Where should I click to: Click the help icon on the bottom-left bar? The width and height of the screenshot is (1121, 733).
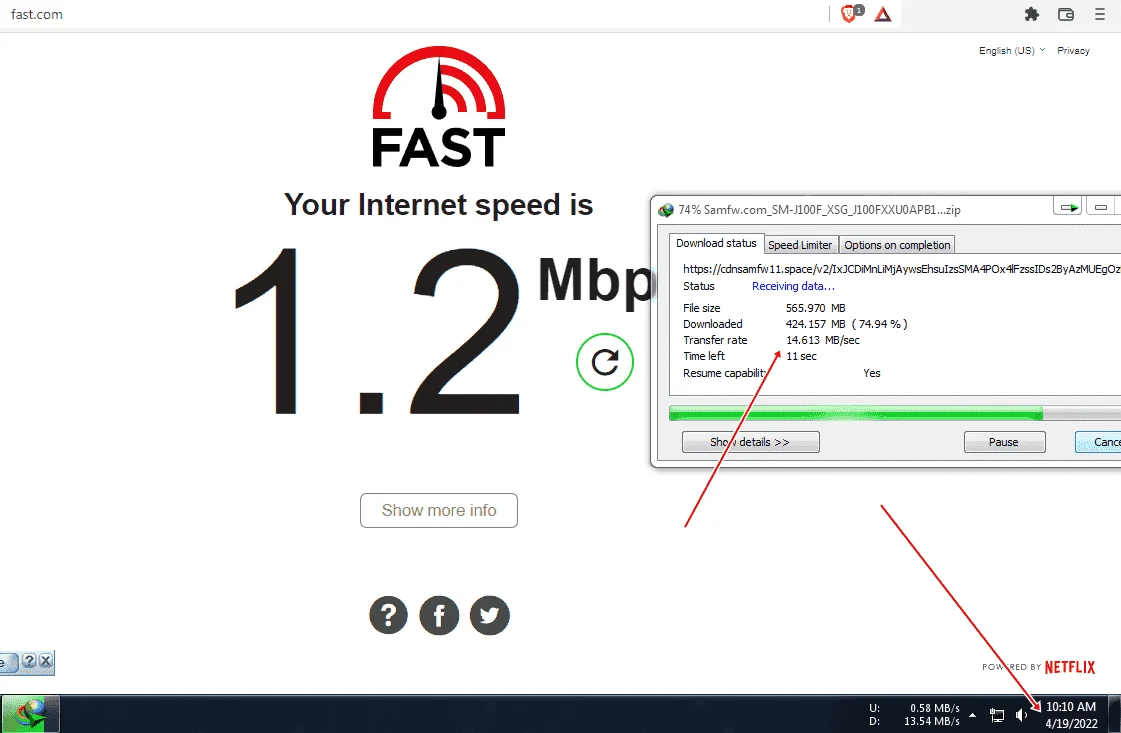pos(29,661)
